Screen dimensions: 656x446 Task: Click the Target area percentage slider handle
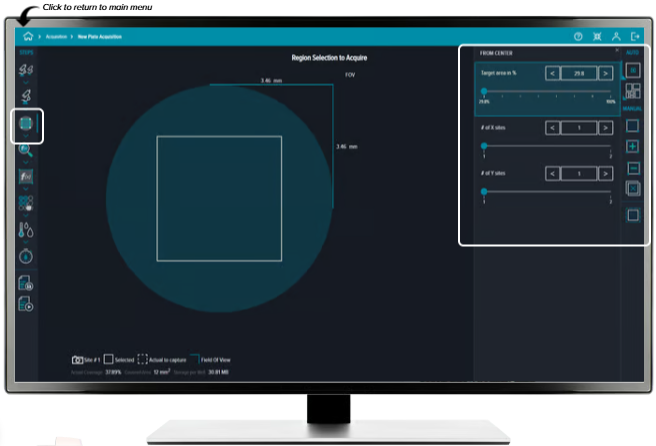tap(484, 91)
